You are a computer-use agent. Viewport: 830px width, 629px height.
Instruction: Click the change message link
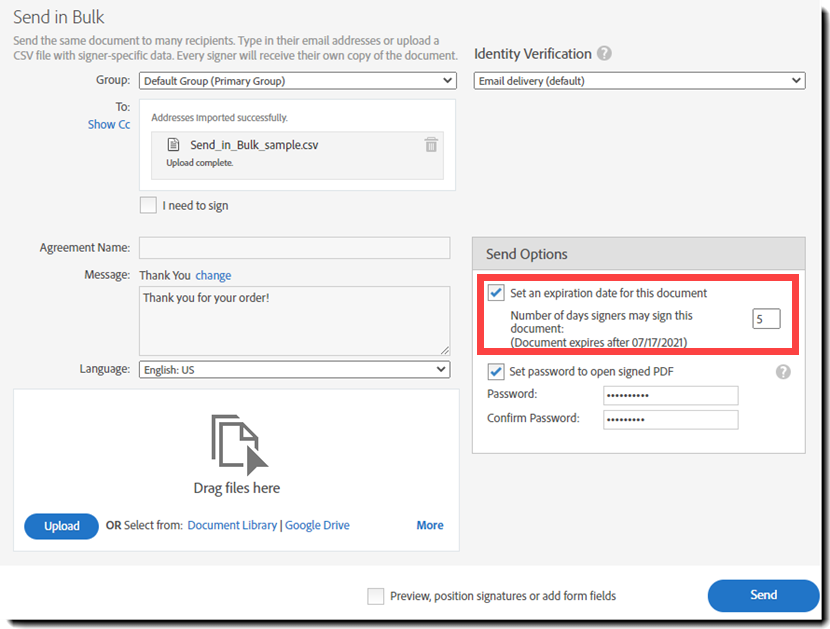tap(213, 275)
